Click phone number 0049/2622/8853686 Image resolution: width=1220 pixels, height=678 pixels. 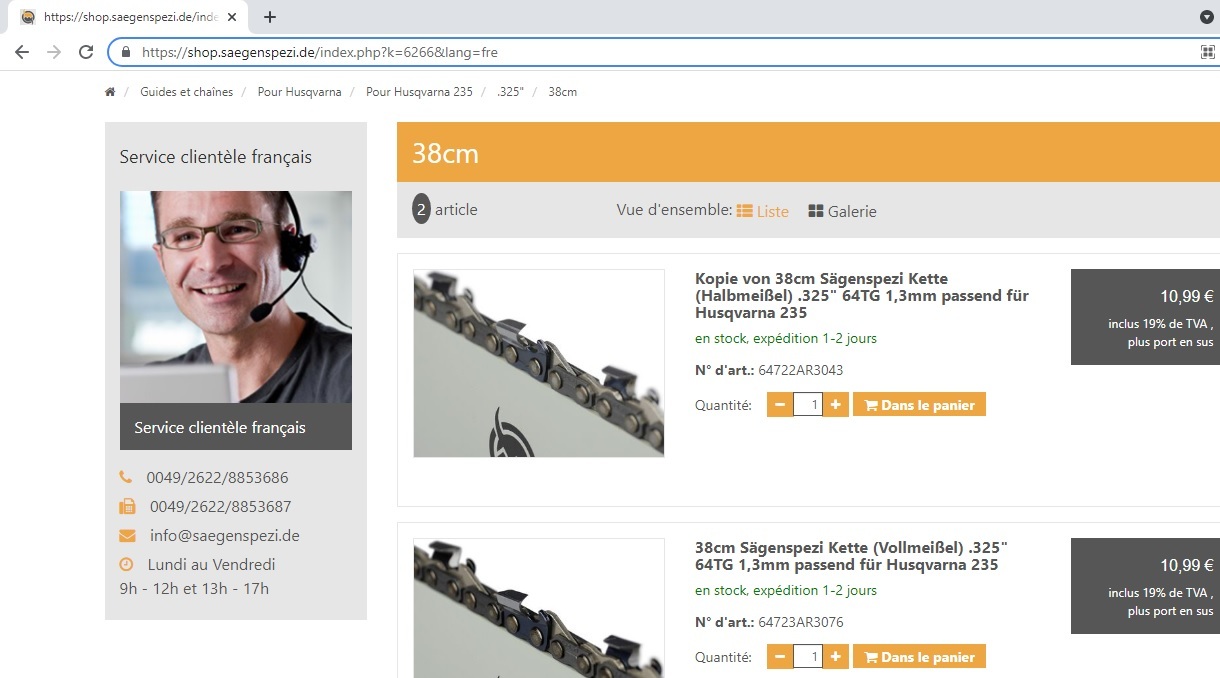217,478
